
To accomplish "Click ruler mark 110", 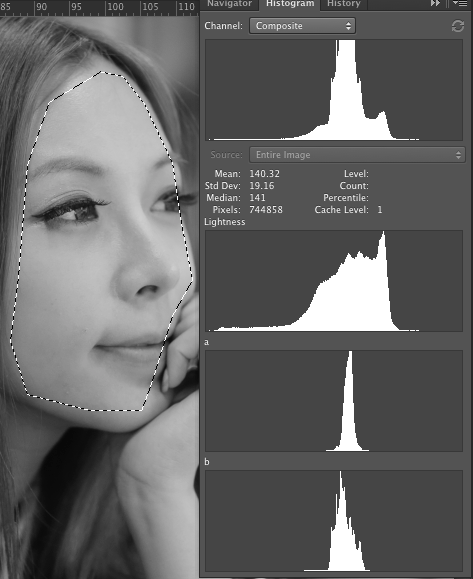I will click(x=186, y=7).
